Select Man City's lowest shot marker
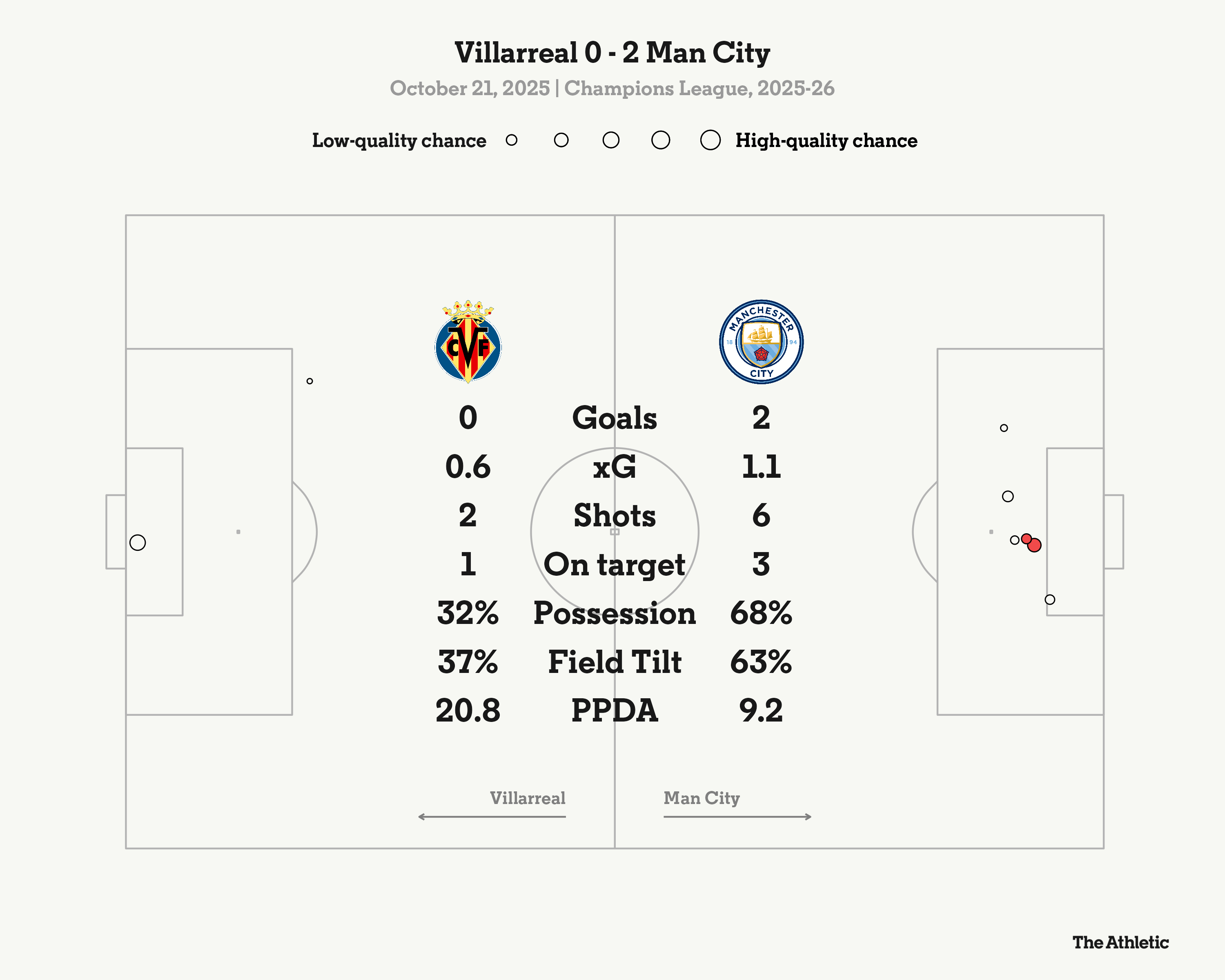 pos(1050,600)
